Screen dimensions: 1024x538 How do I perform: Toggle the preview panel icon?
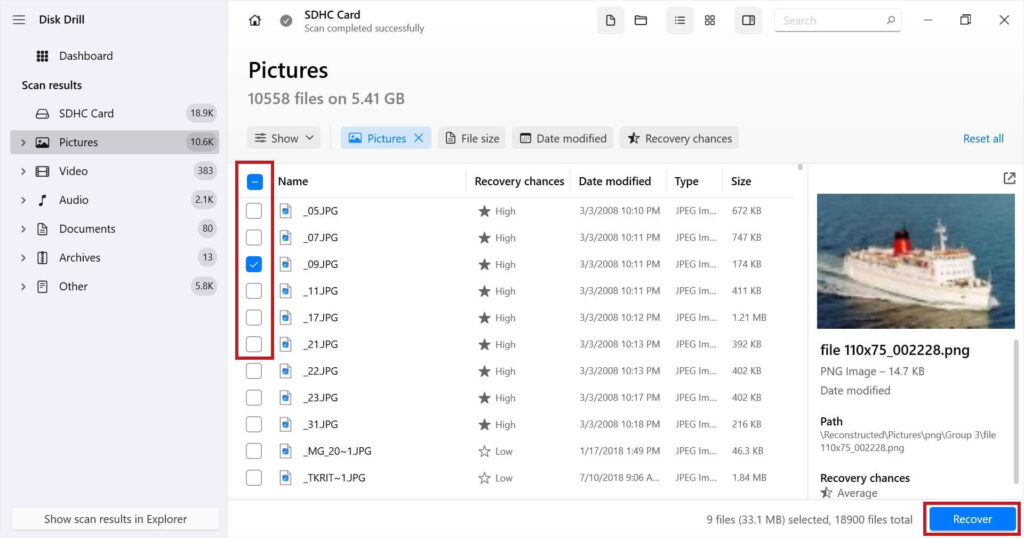tap(748, 20)
